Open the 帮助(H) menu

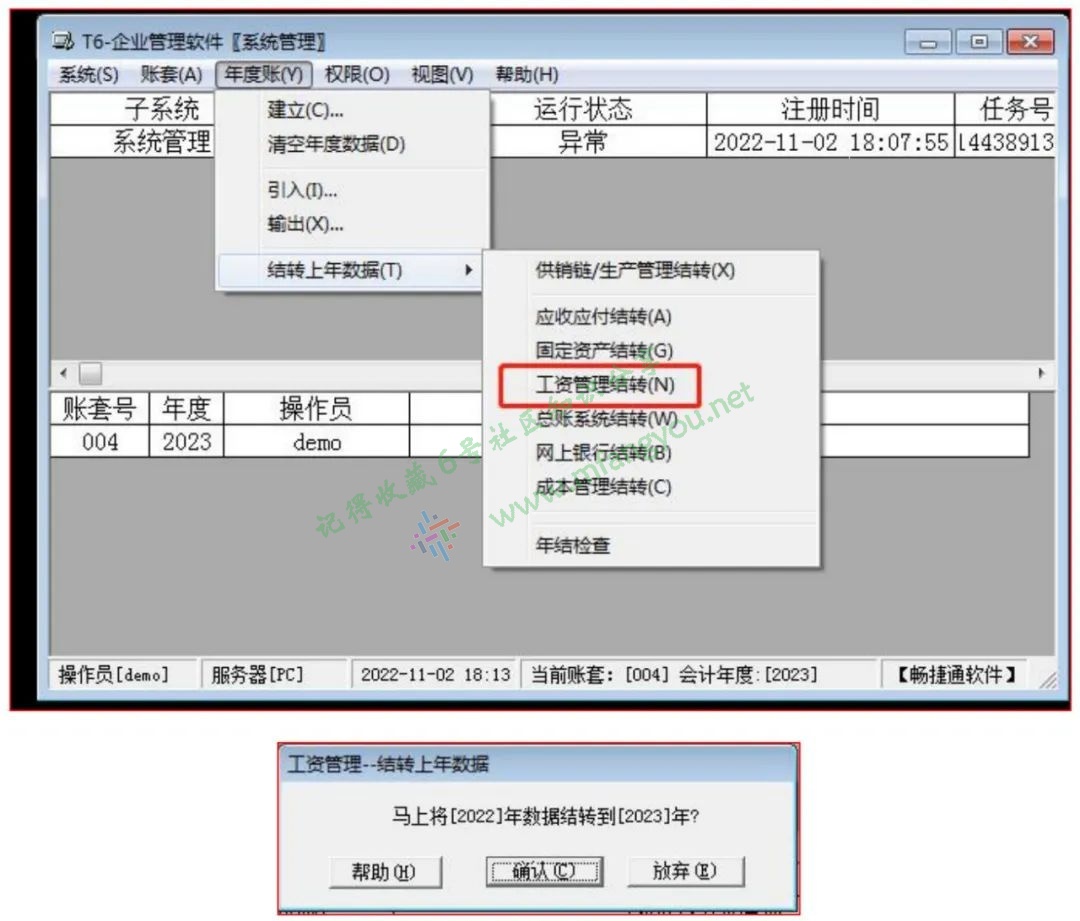[526, 75]
